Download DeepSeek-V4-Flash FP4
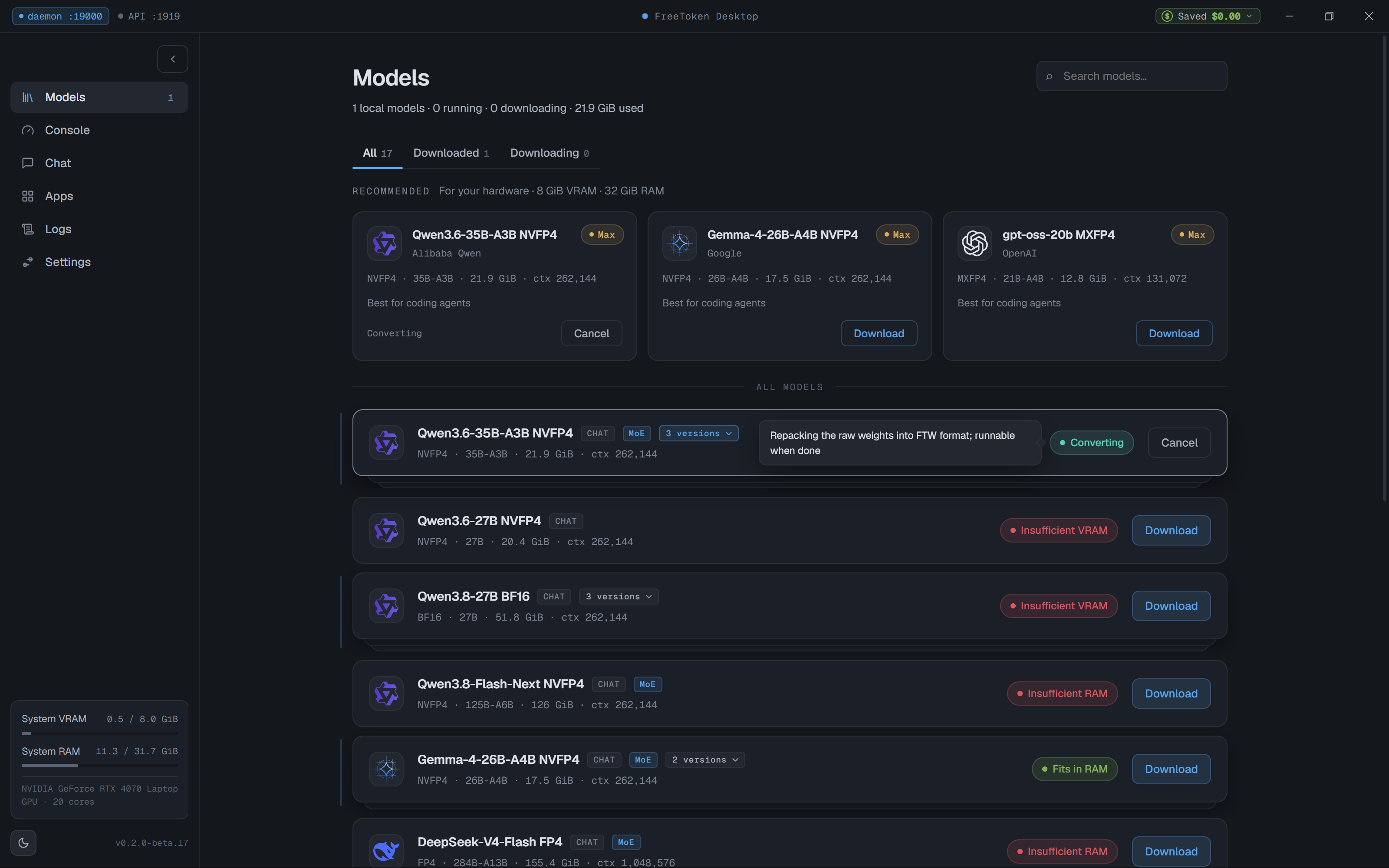The height and width of the screenshot is (868, 1389). click(x=1171, y=852)
